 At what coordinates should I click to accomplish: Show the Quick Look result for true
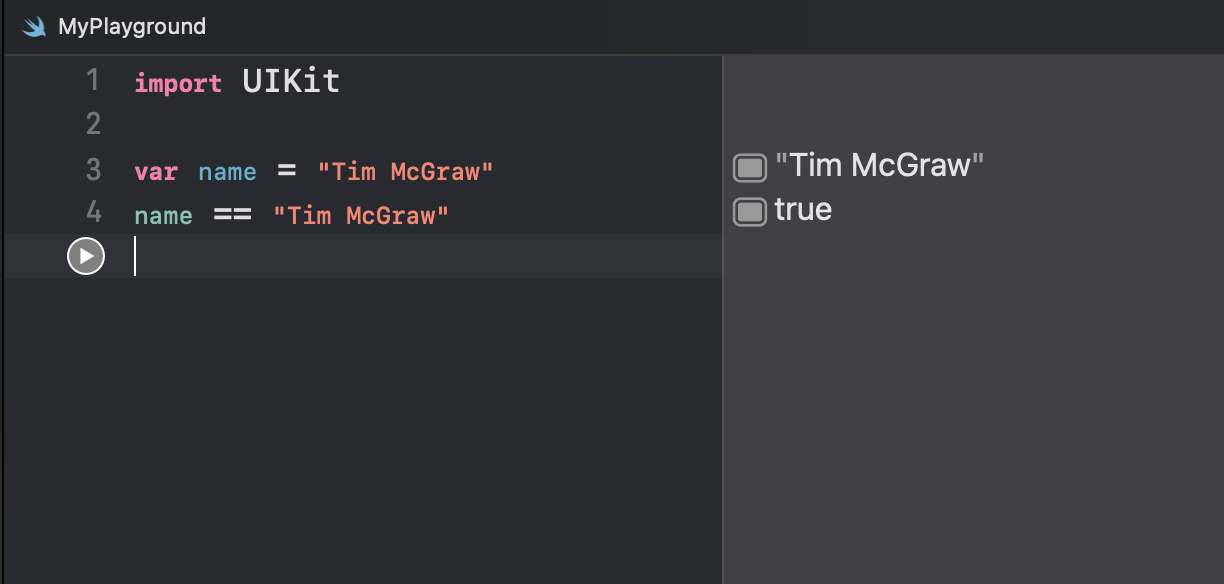click(x=750, y=211)
